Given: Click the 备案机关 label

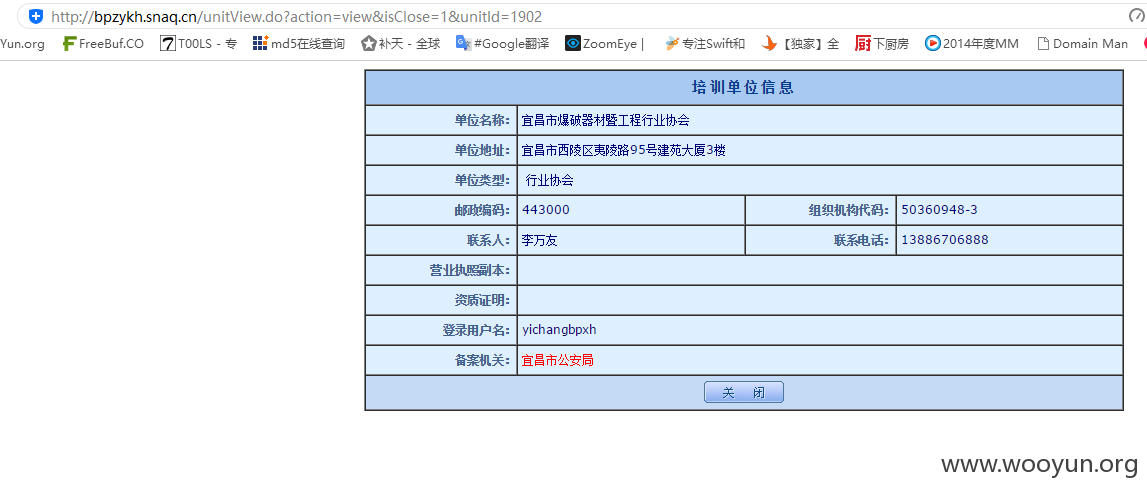Looking at the screenshot, I should [482, 360].
